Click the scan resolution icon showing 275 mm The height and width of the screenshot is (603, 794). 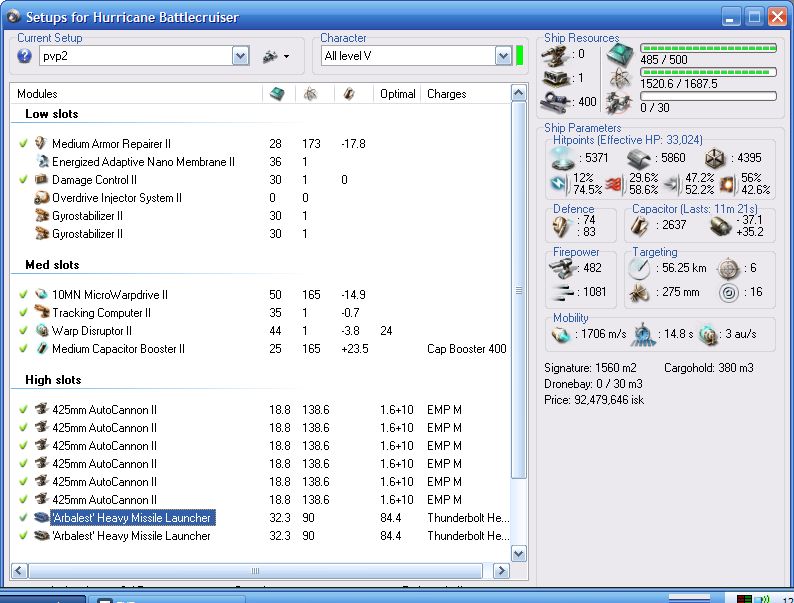639,293
